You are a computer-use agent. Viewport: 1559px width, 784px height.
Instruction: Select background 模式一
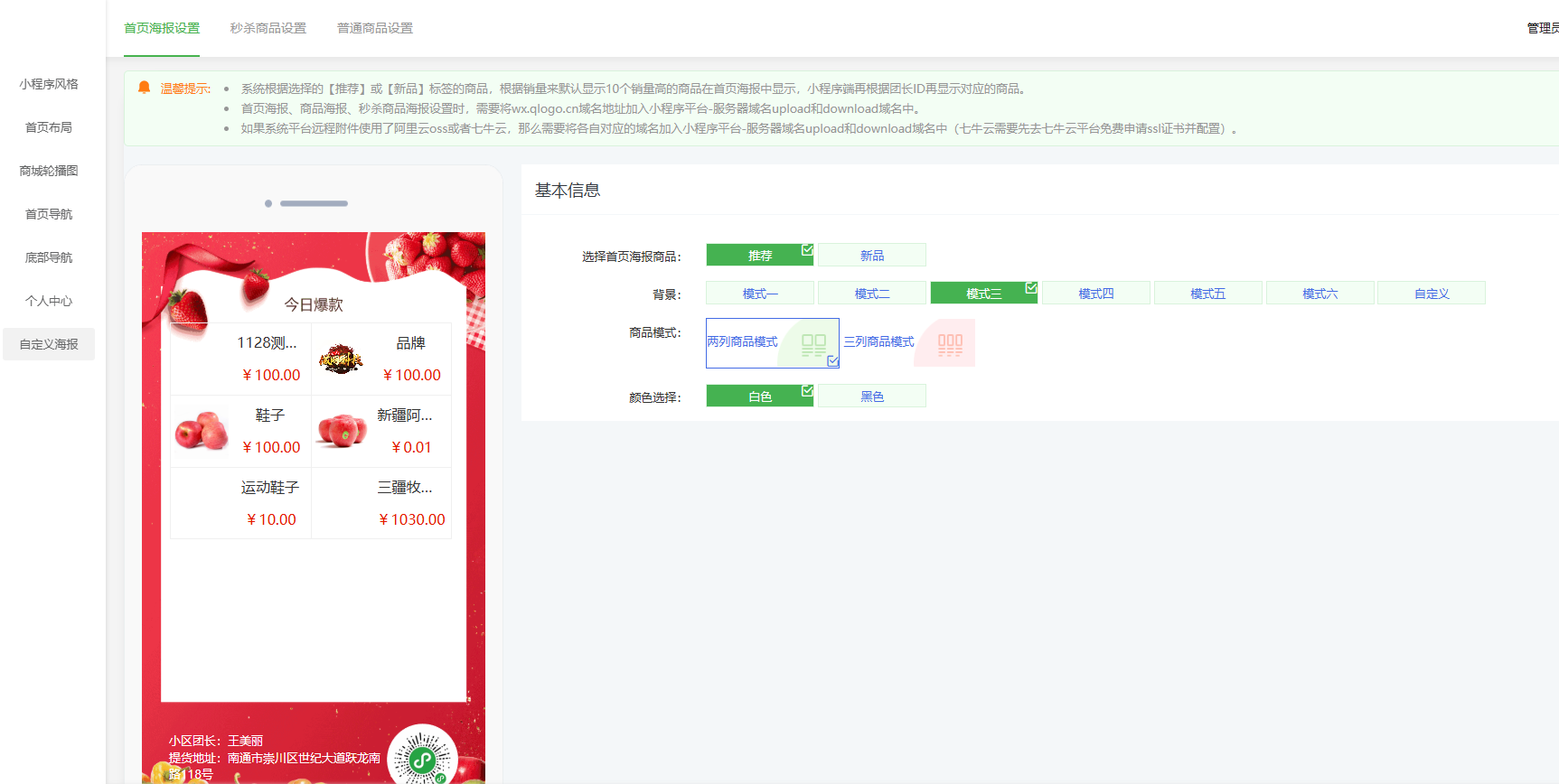tap(759, 294)
